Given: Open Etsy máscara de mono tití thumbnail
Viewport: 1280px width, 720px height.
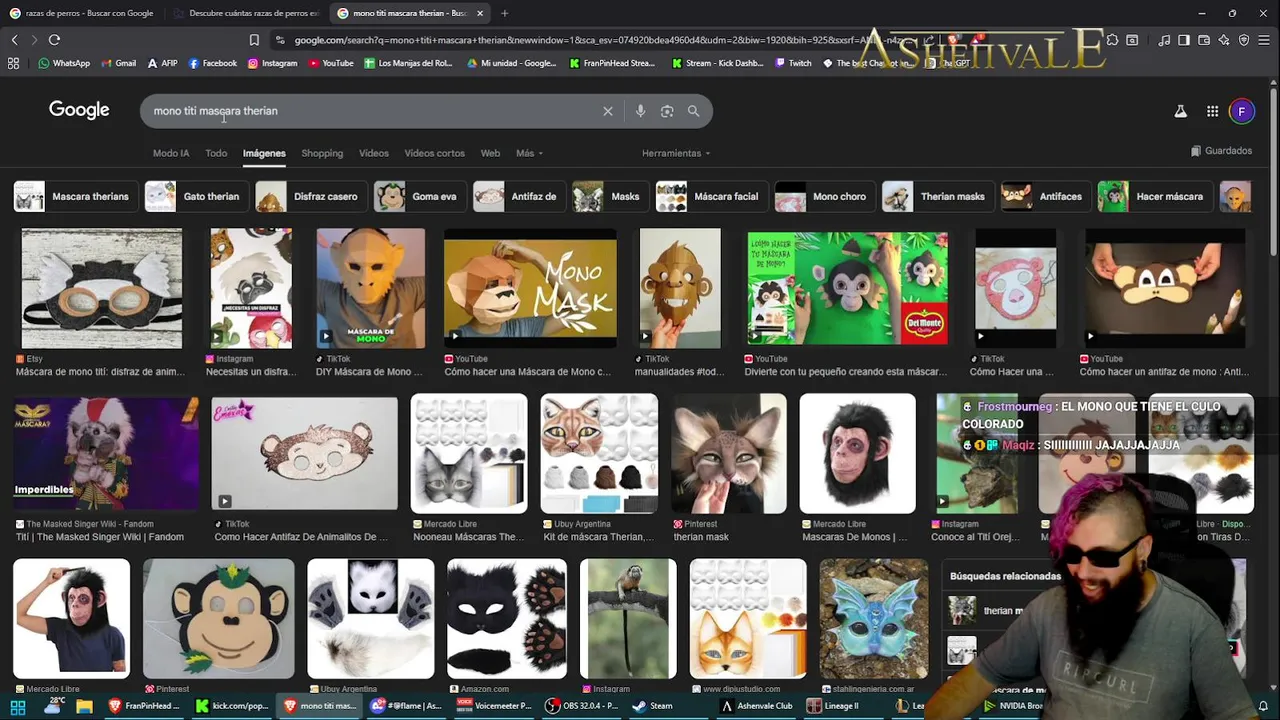Looking at the screenshot, I should tap(102, 288).
